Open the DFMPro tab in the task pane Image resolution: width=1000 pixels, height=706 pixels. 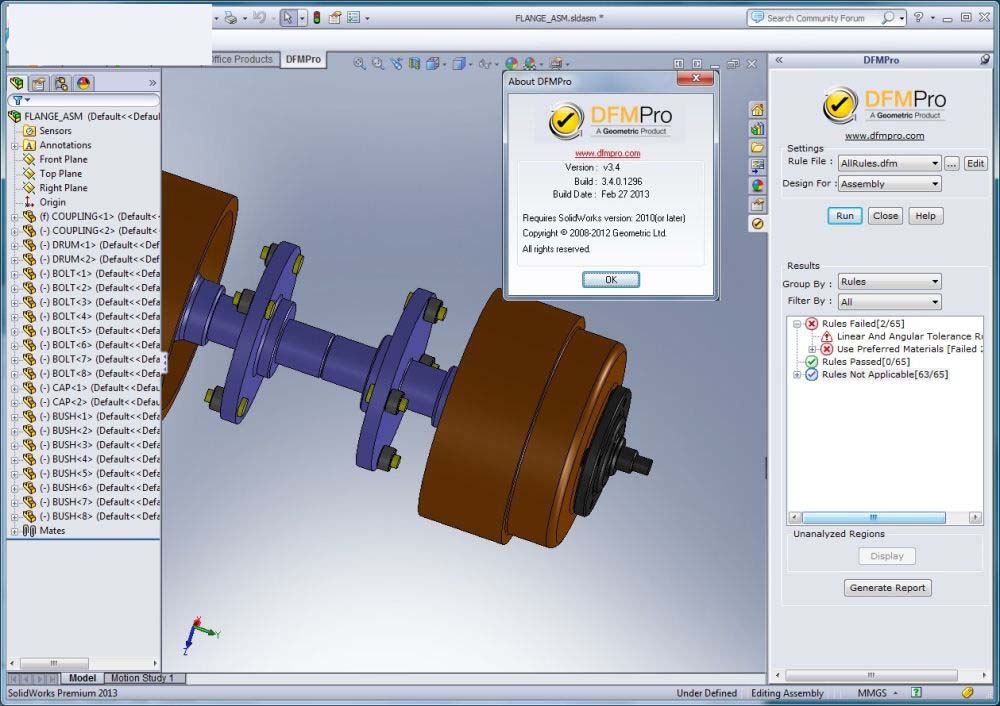click(x=758, y=224)
